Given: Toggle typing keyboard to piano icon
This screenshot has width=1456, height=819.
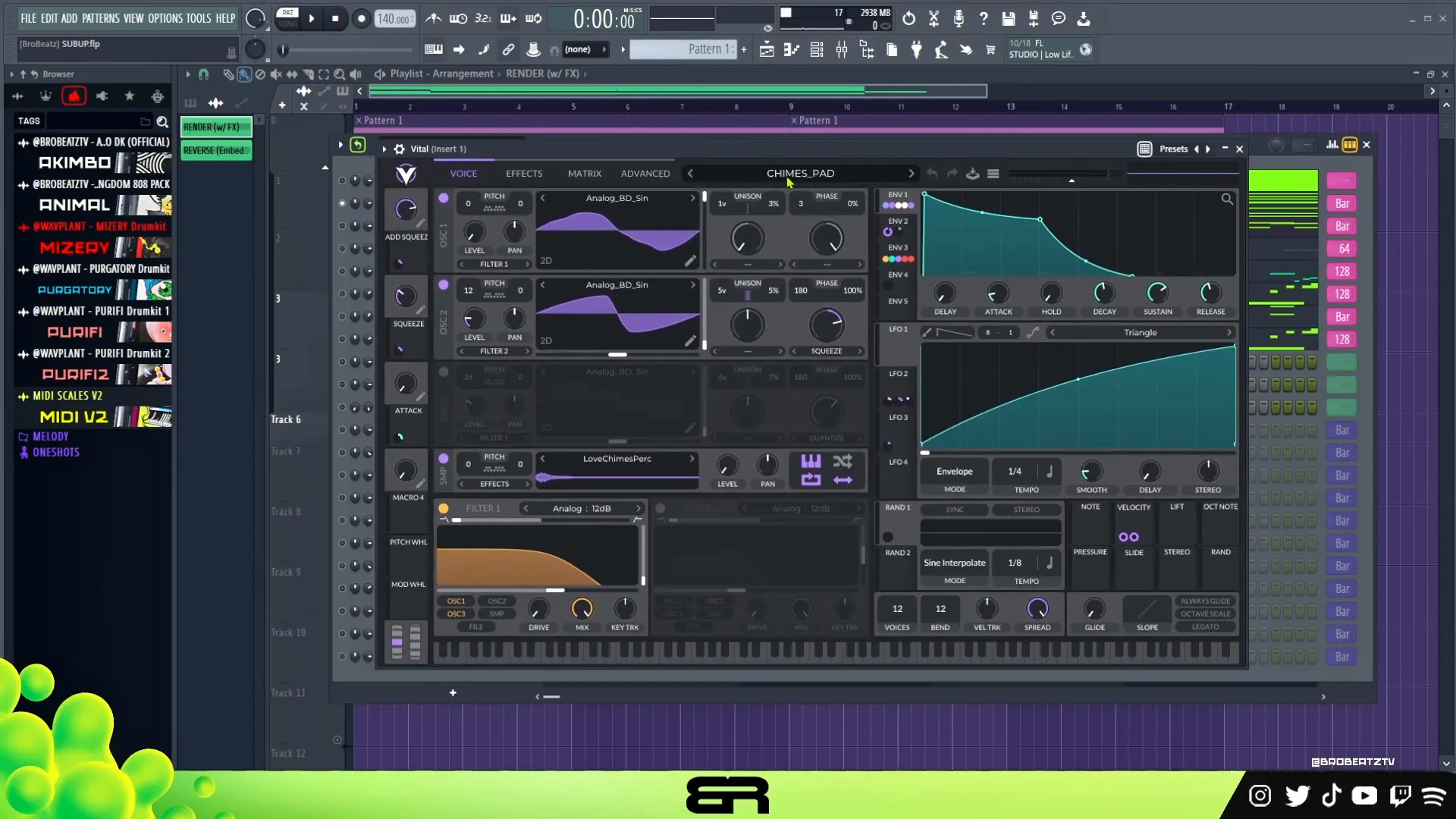Looking at the screenshot, I should (x=434, y=49).
